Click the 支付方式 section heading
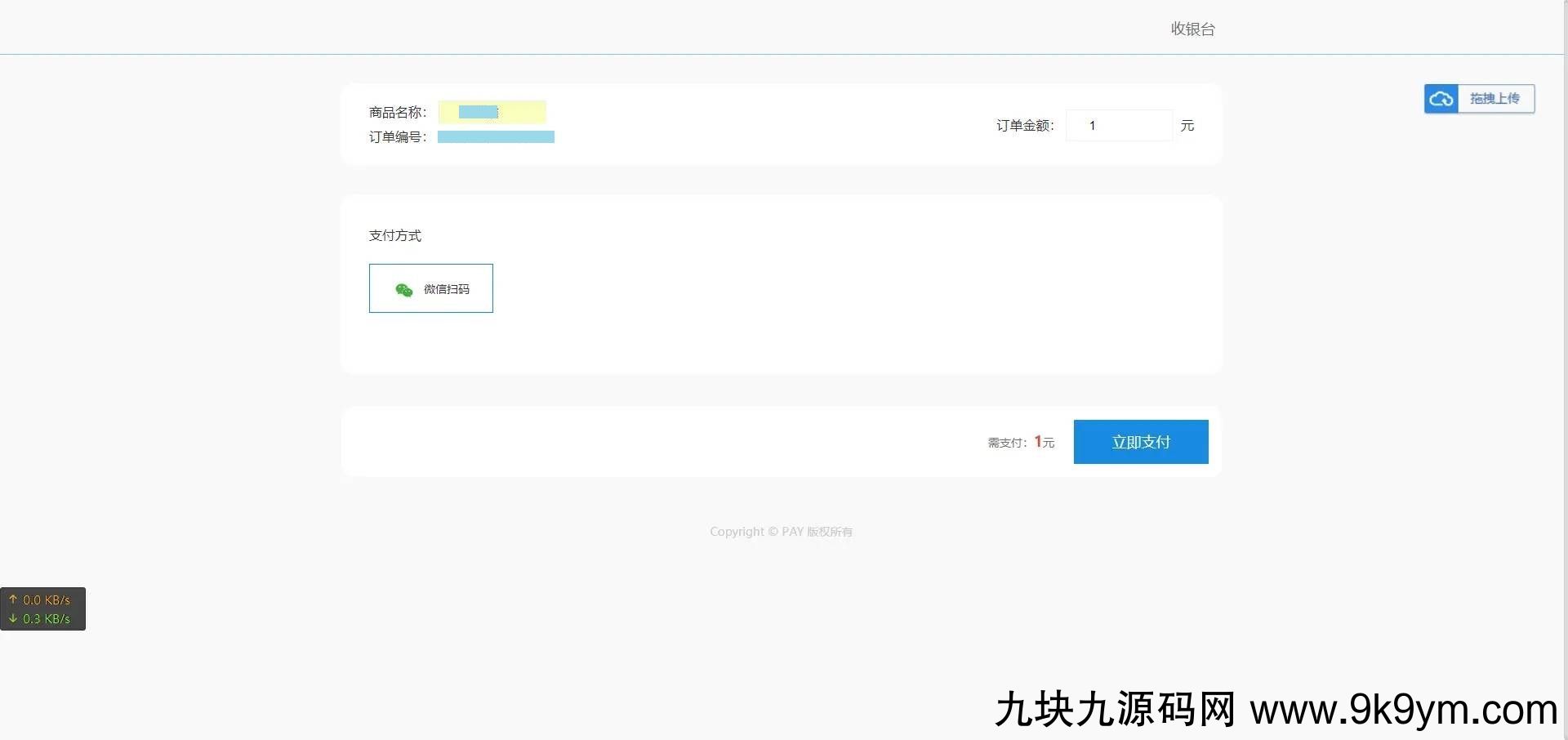Image resolution: width=1568 pixels, height=740 pixels. (x=395, y=235)
